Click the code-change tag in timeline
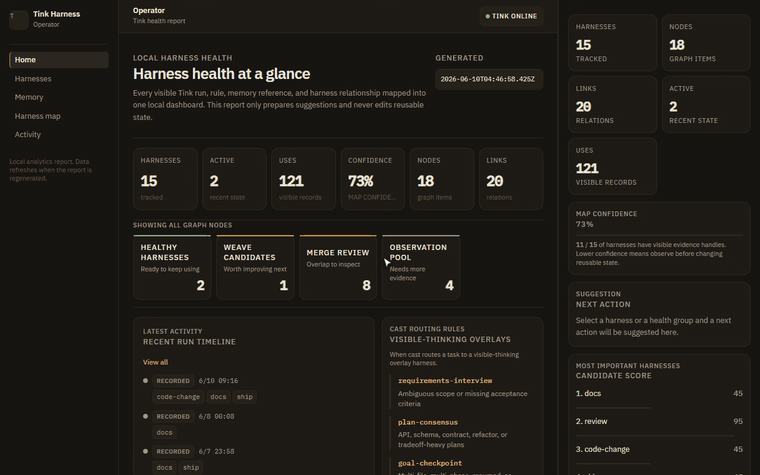The image size is (760, 475). tap(178, 396)
